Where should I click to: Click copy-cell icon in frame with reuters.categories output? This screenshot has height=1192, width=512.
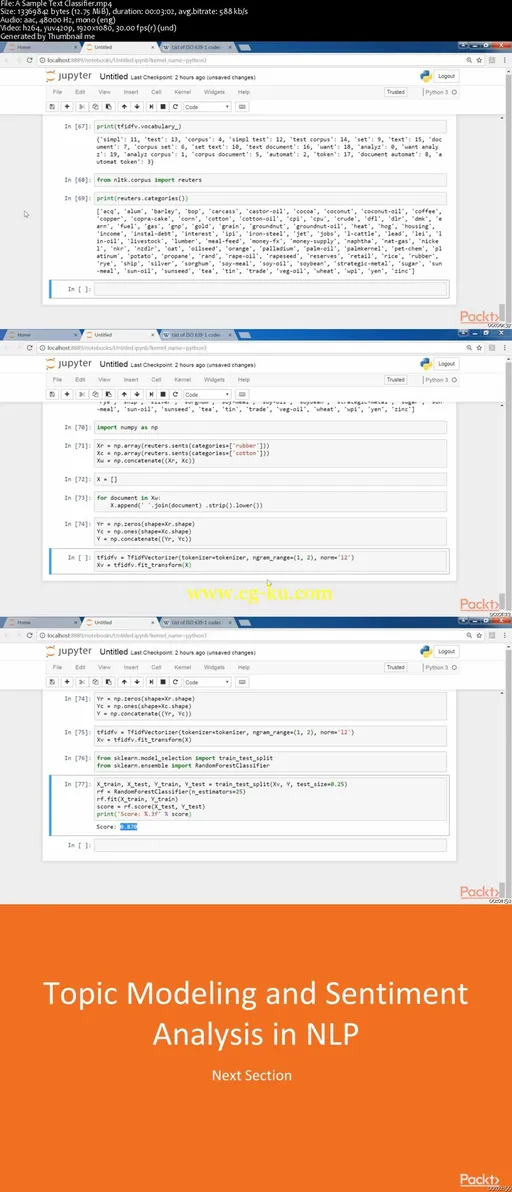(x=95, y=107)
